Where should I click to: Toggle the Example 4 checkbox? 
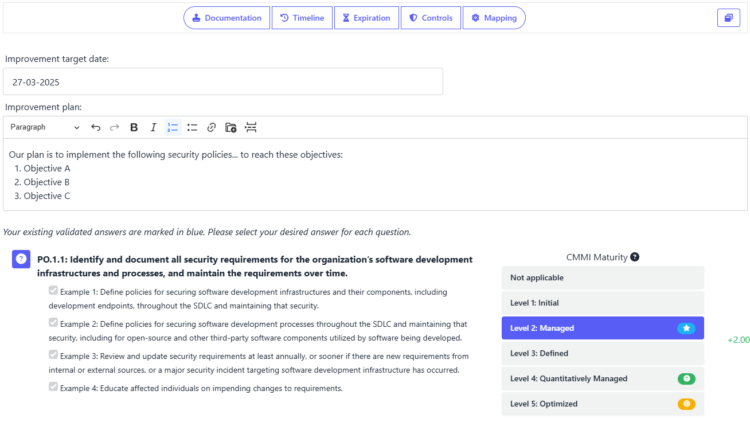(53, 386)
